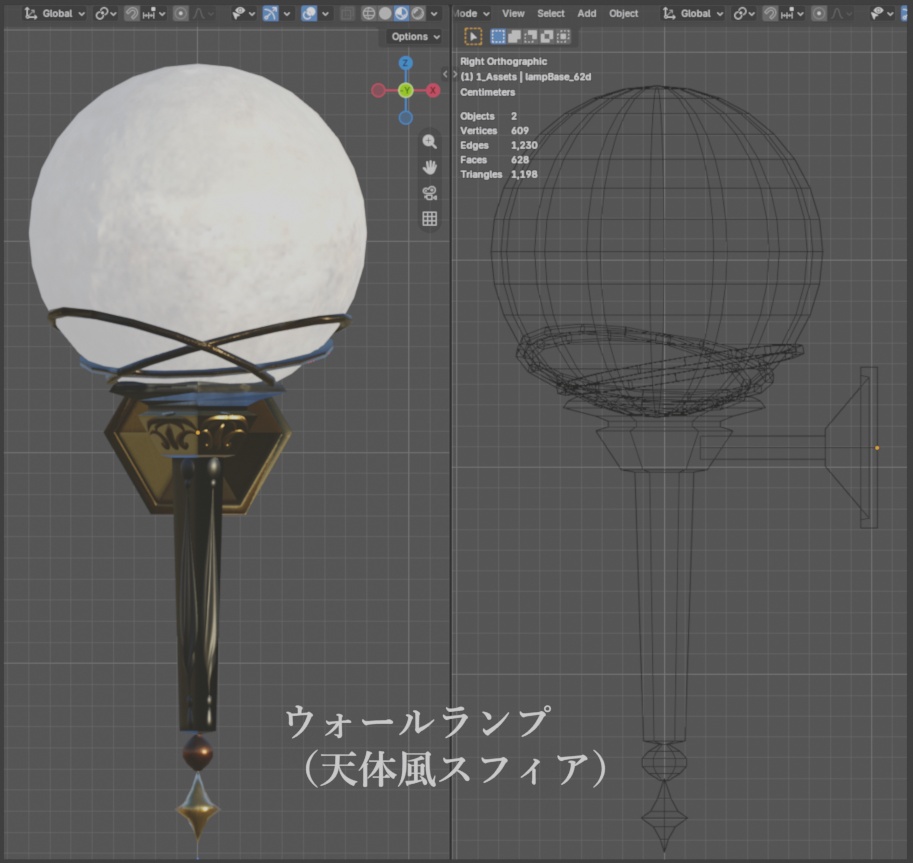Click the Edges 1,230 statistic
The width and height of the screenshot is (913, 863).
498,146
